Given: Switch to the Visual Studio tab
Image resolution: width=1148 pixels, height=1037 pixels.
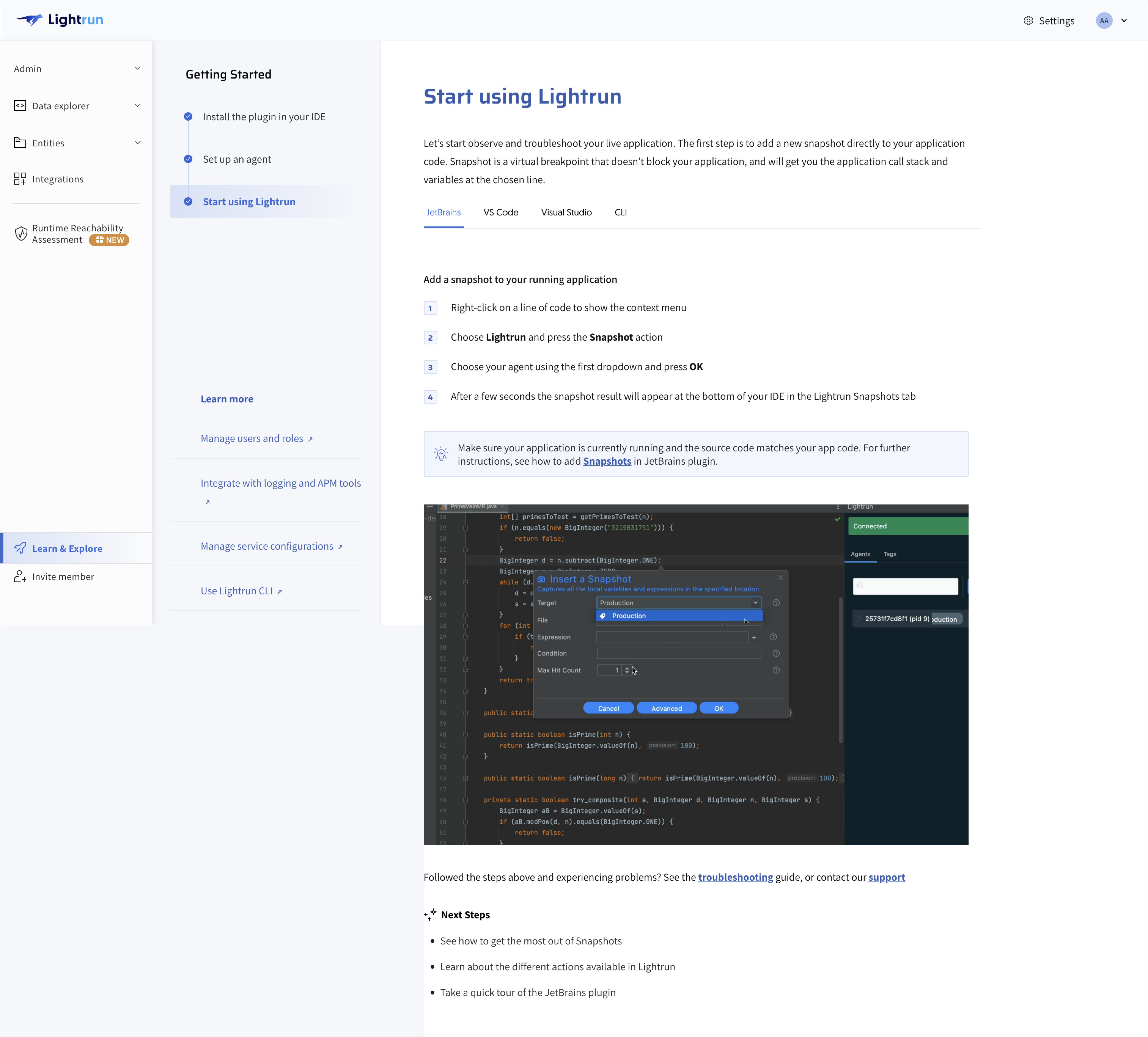Looking at the screenshot, I should point(566,212).
